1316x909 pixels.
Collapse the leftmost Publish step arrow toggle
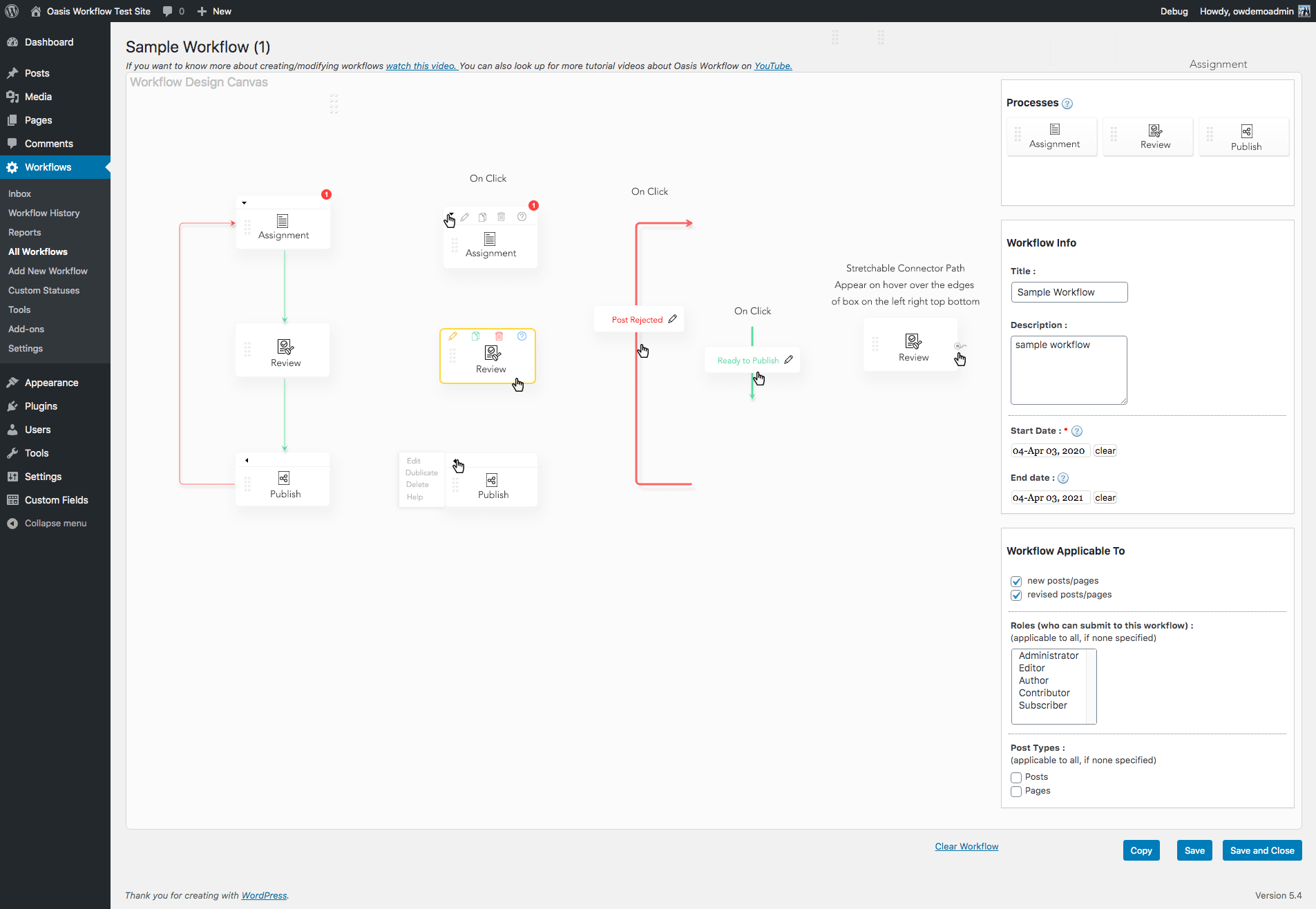point(247,460)
